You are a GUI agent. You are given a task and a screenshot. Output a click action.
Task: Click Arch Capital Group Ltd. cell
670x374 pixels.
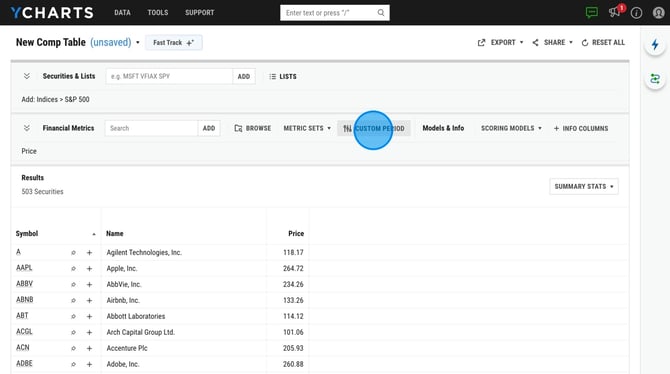(141, 332)
